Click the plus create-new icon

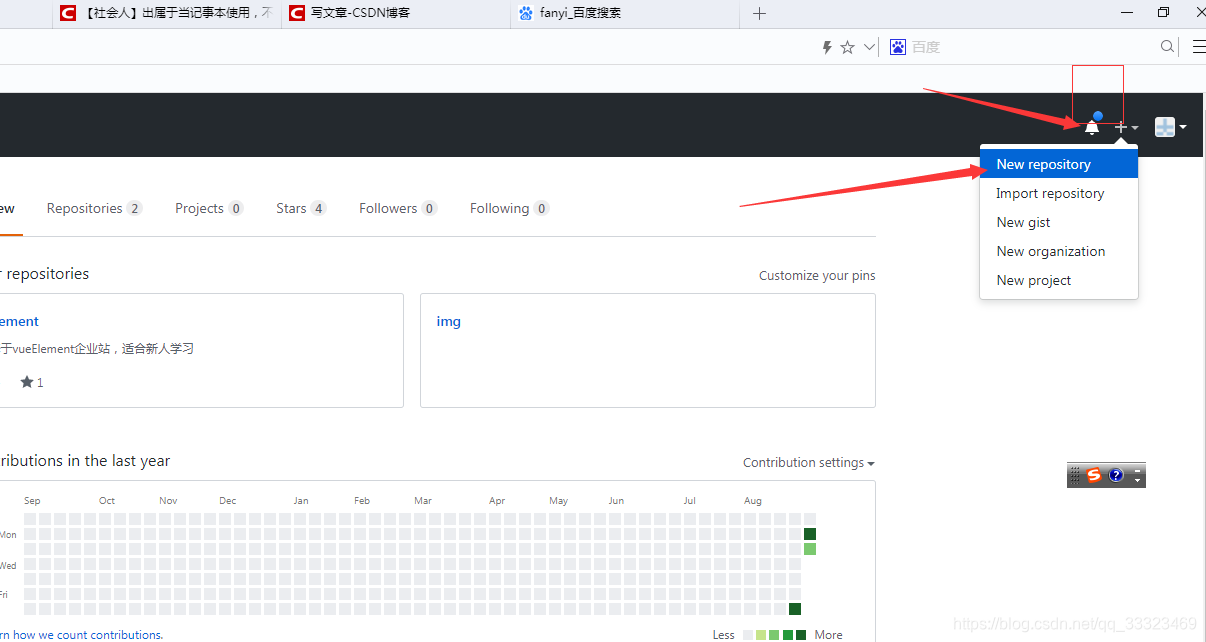click(x=1127, y=127)
